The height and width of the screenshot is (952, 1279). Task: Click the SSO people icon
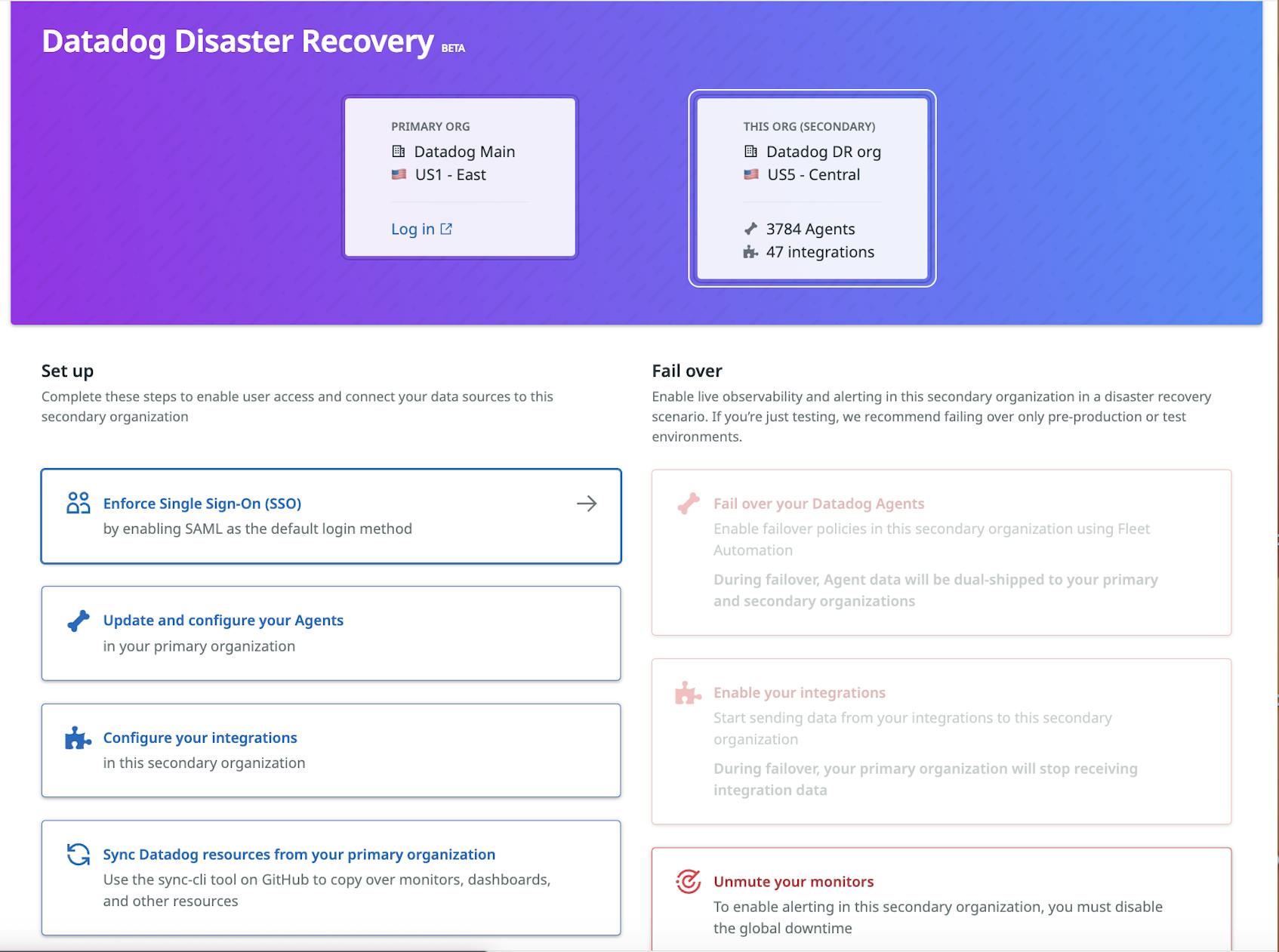click(x=79, y=503)
